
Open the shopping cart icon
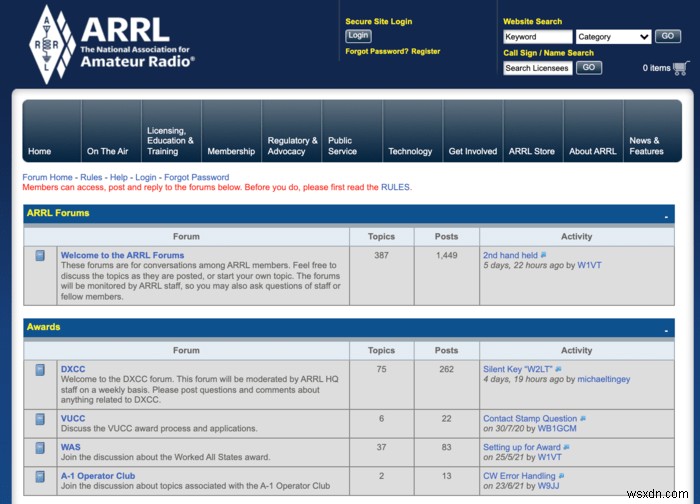click(680, 68)
